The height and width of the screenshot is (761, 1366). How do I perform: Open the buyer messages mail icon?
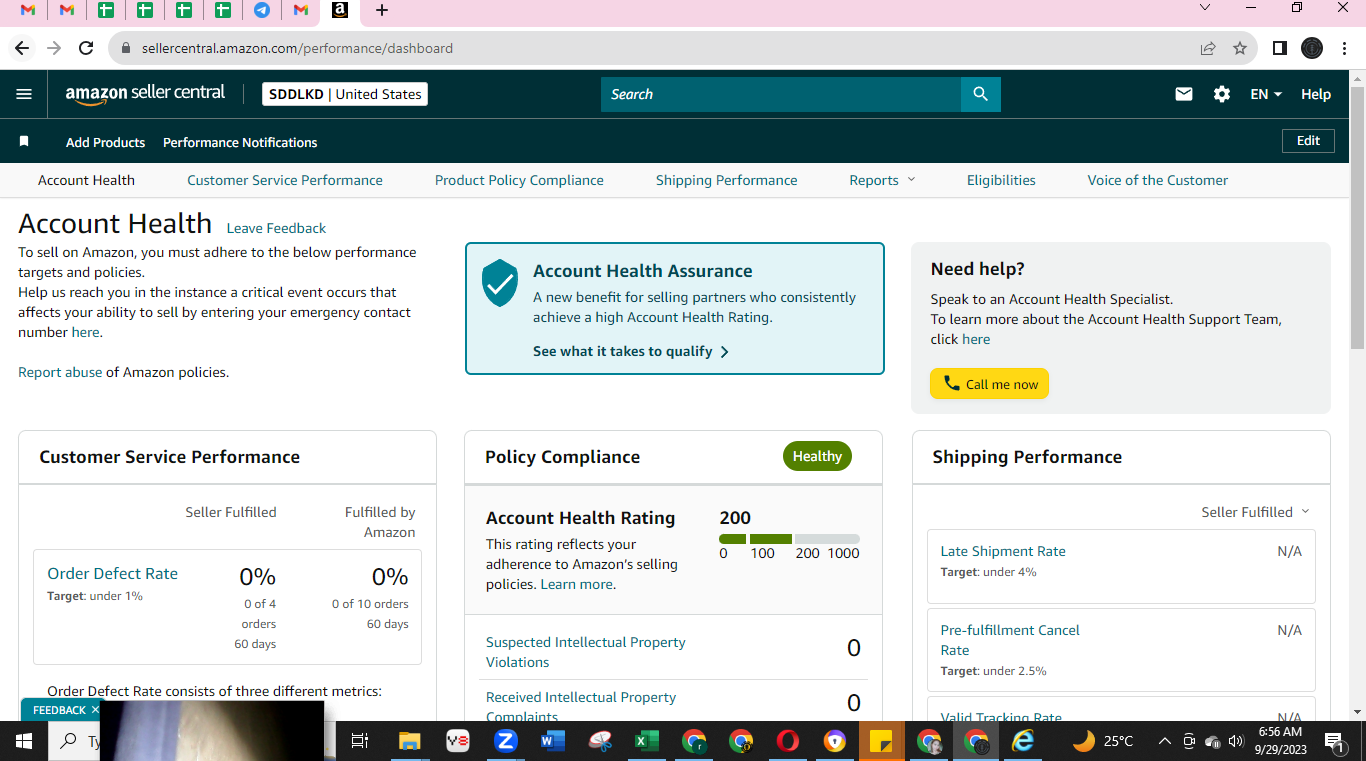click(x=1184, y=94)
